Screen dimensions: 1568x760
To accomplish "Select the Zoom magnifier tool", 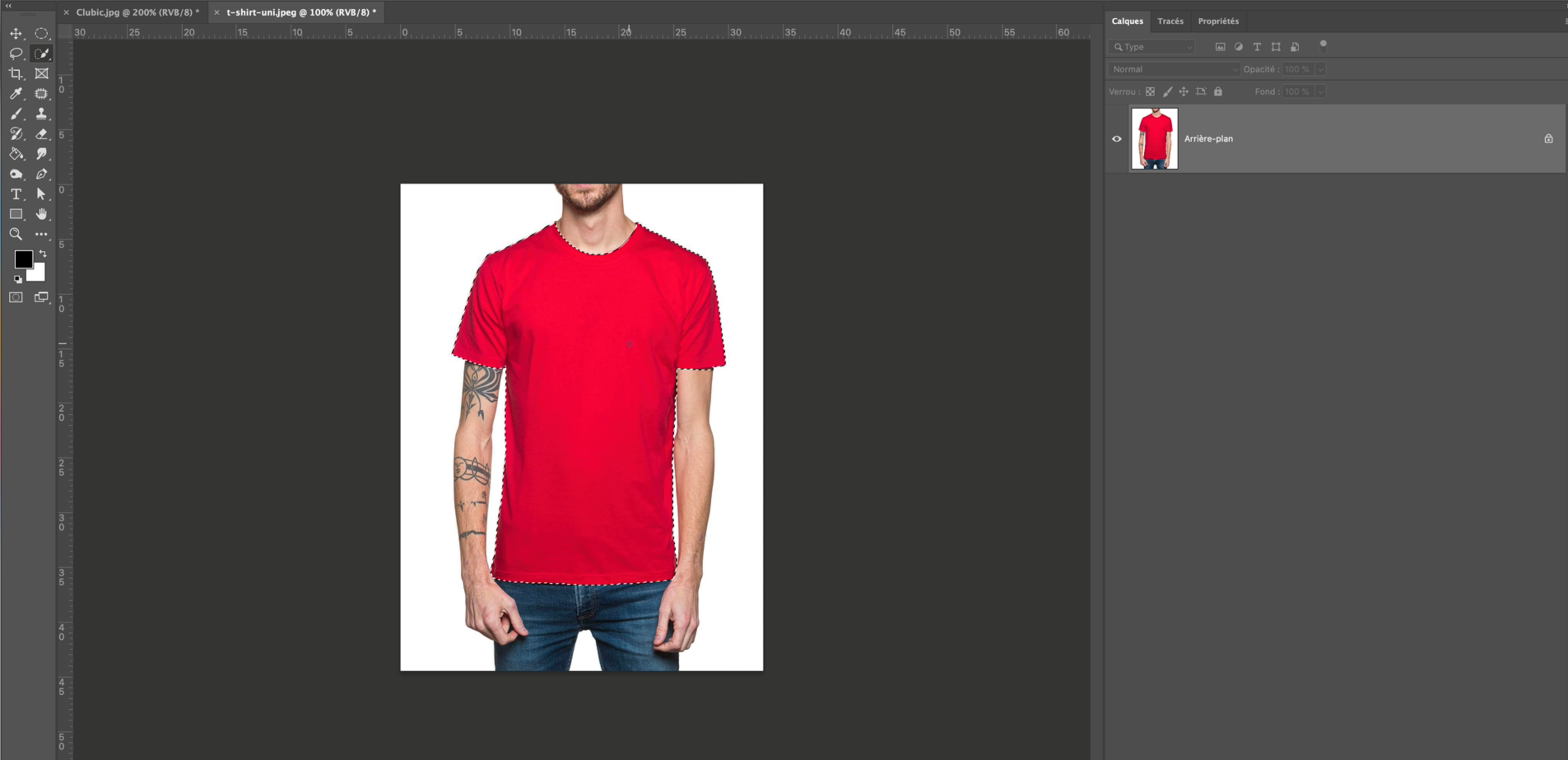I will [16, 234].
